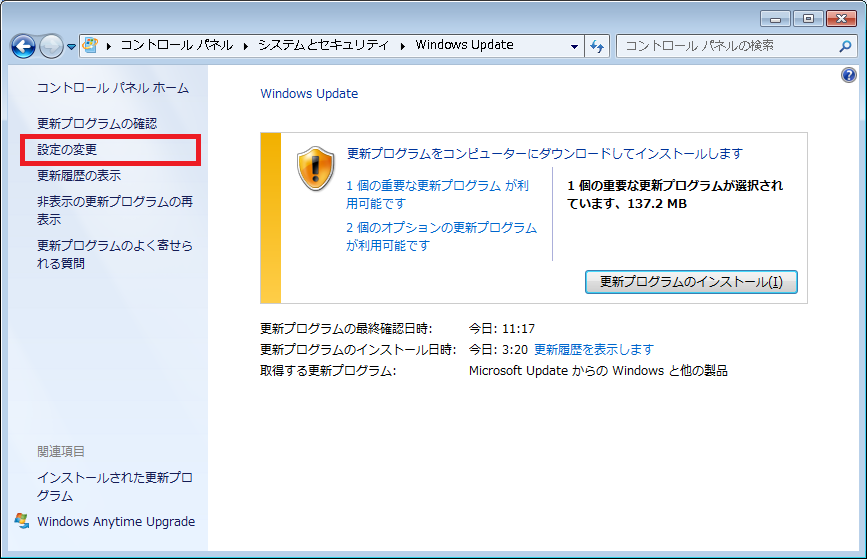Expand the arrow after システムとセキュリティ breadcrumb

coord(404,46)
